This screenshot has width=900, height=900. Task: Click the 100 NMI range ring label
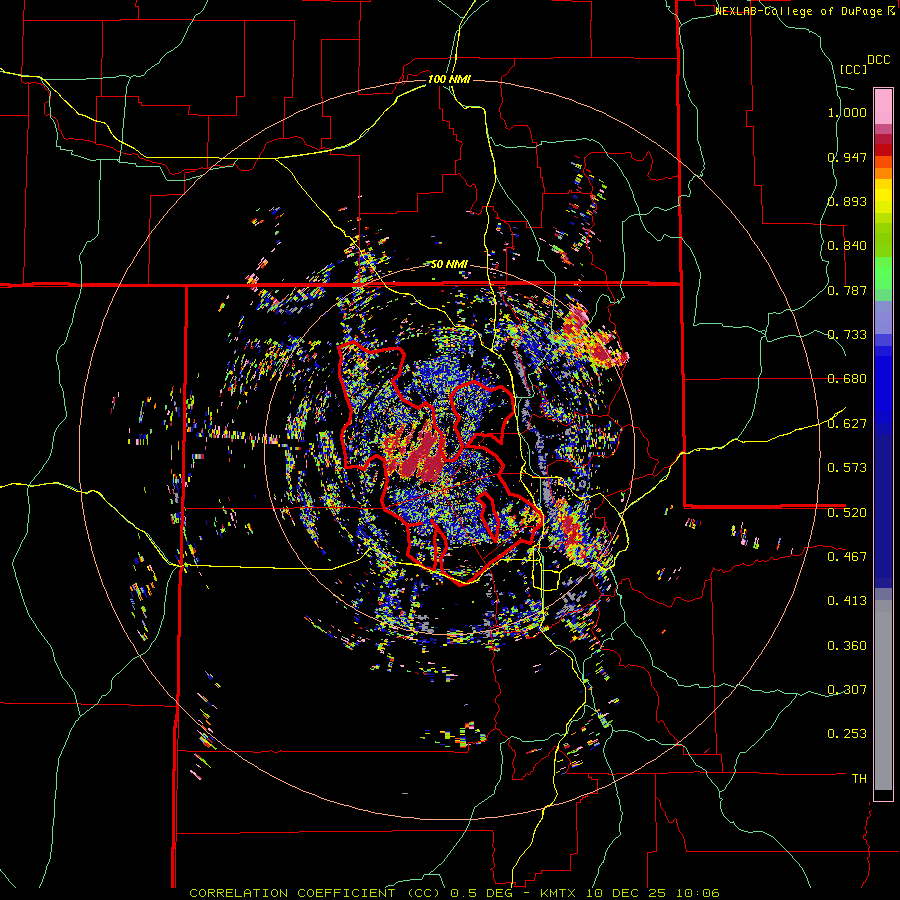click(x=449, y=79)
